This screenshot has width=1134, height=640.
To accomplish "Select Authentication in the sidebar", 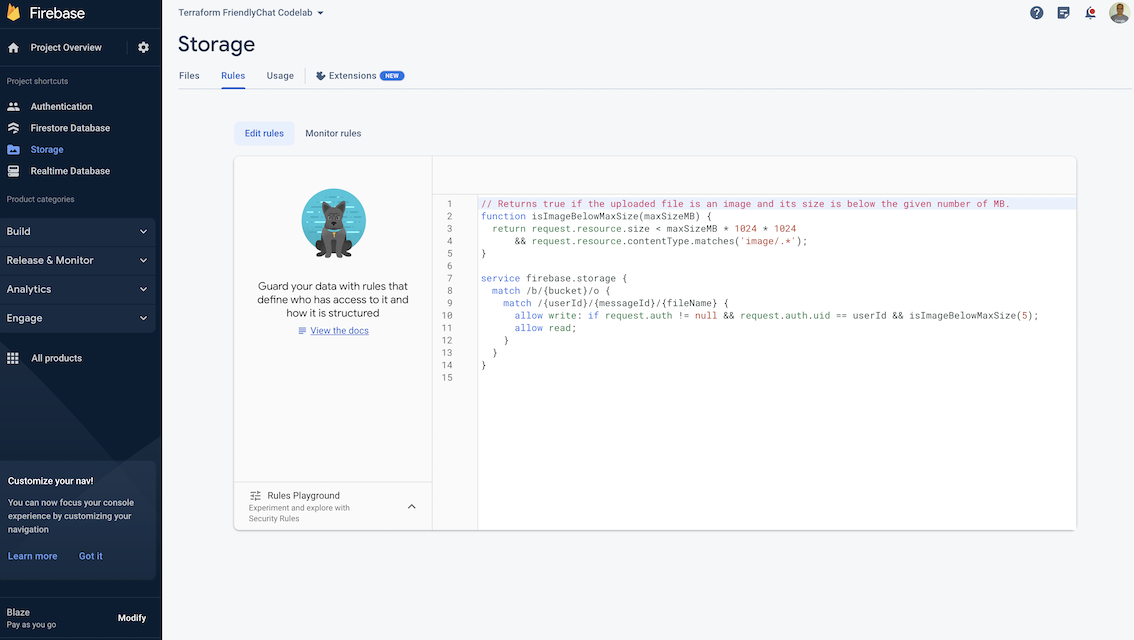I will [x=60, y=106].
